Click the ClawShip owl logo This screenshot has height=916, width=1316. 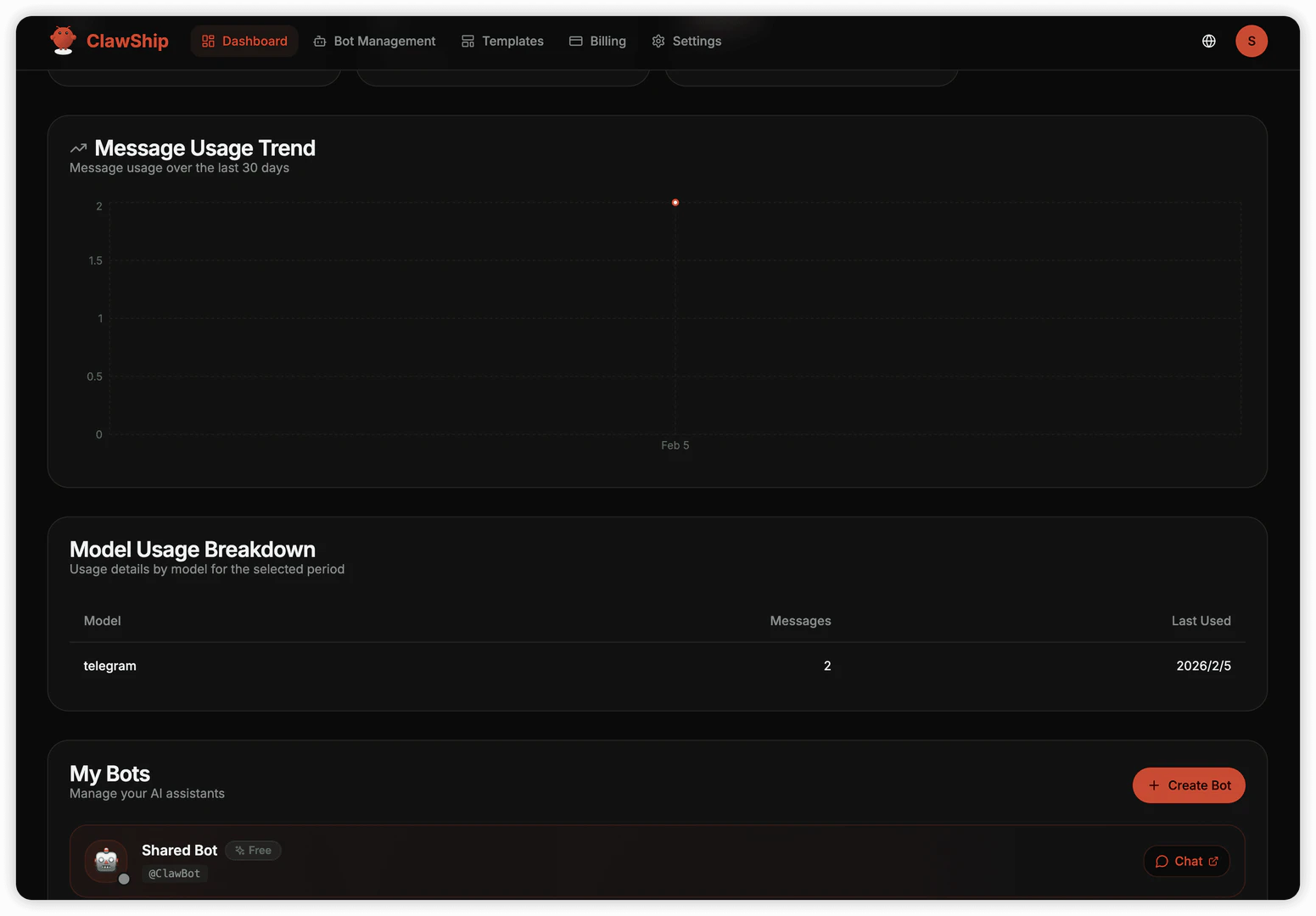[x=62, y=40]
